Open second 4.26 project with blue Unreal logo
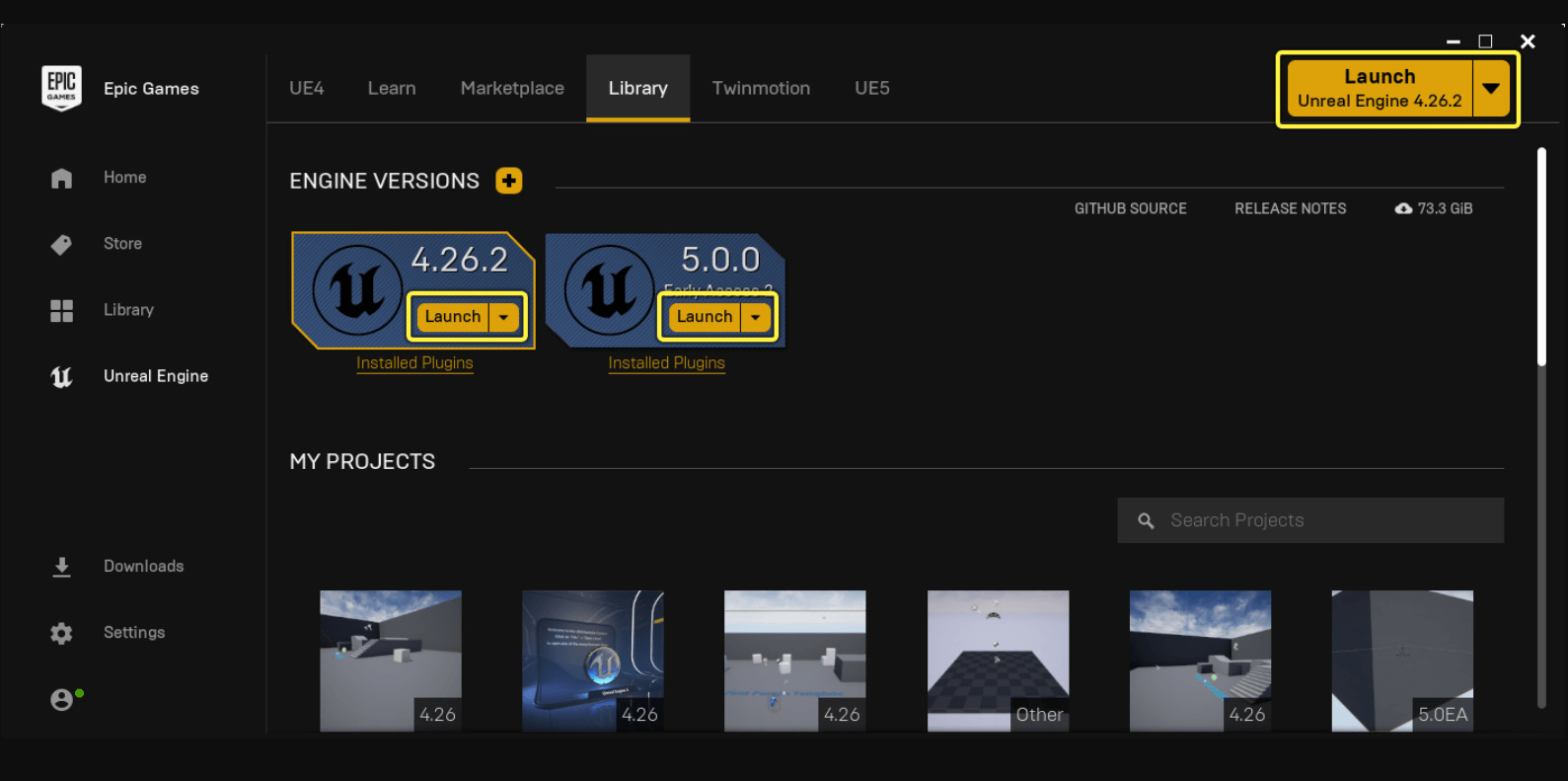1568x781 pixels. (x=593, y=661)
